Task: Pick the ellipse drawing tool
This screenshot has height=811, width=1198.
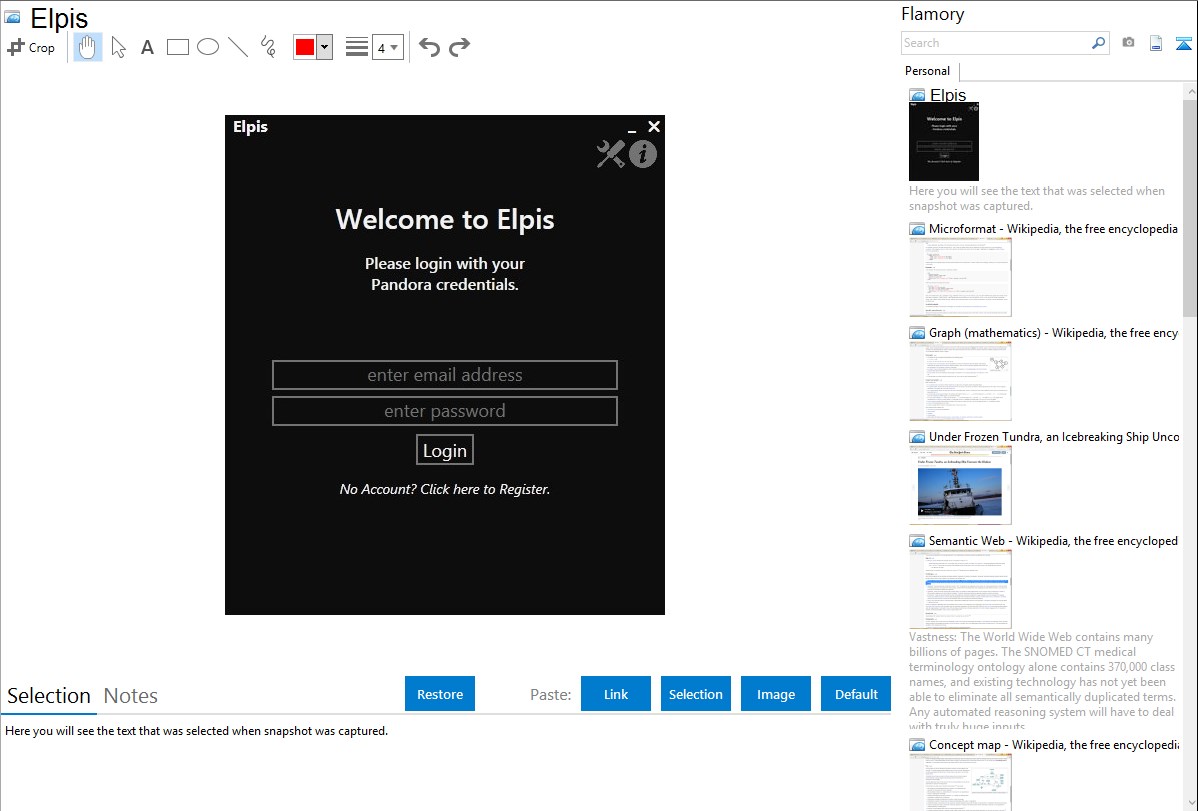Action: pos(208,47)
